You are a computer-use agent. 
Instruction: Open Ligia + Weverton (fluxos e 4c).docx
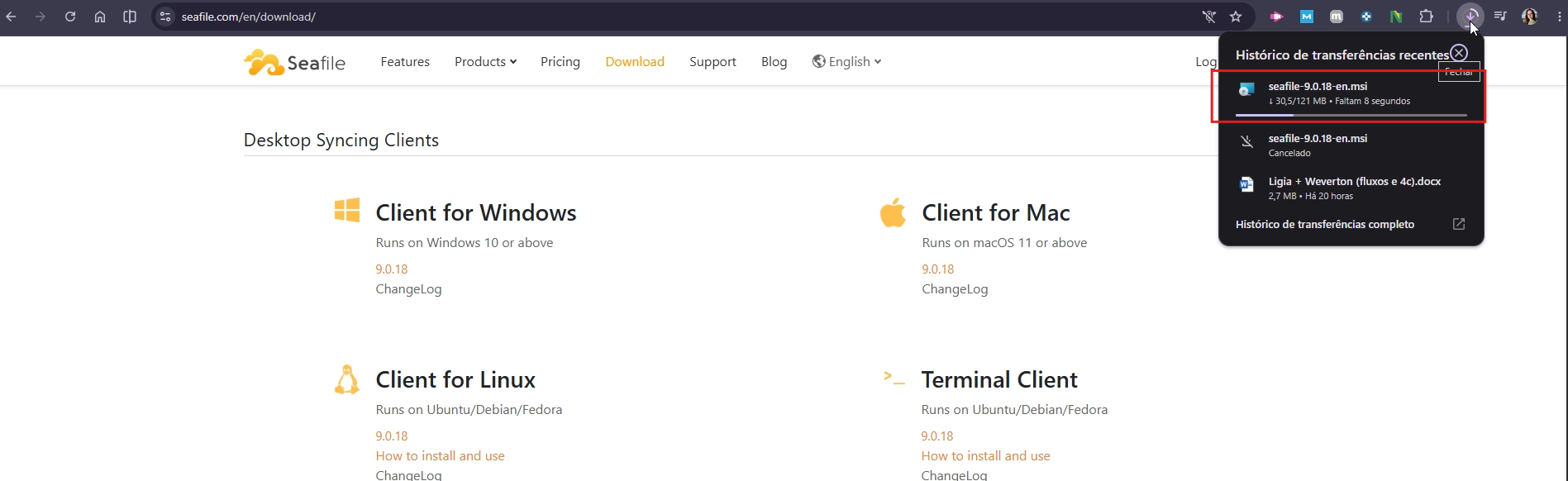(1351, 188)
